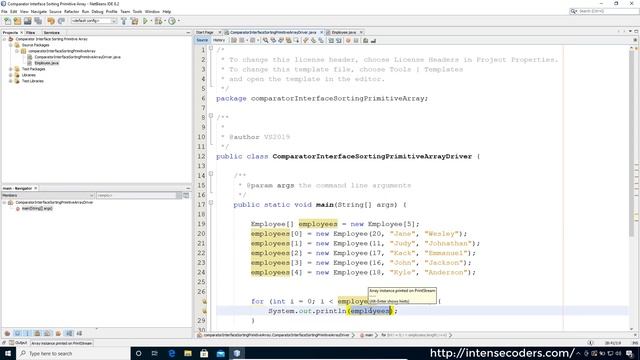Click hint lightbulb on the println line

click(x=204, y=311)
